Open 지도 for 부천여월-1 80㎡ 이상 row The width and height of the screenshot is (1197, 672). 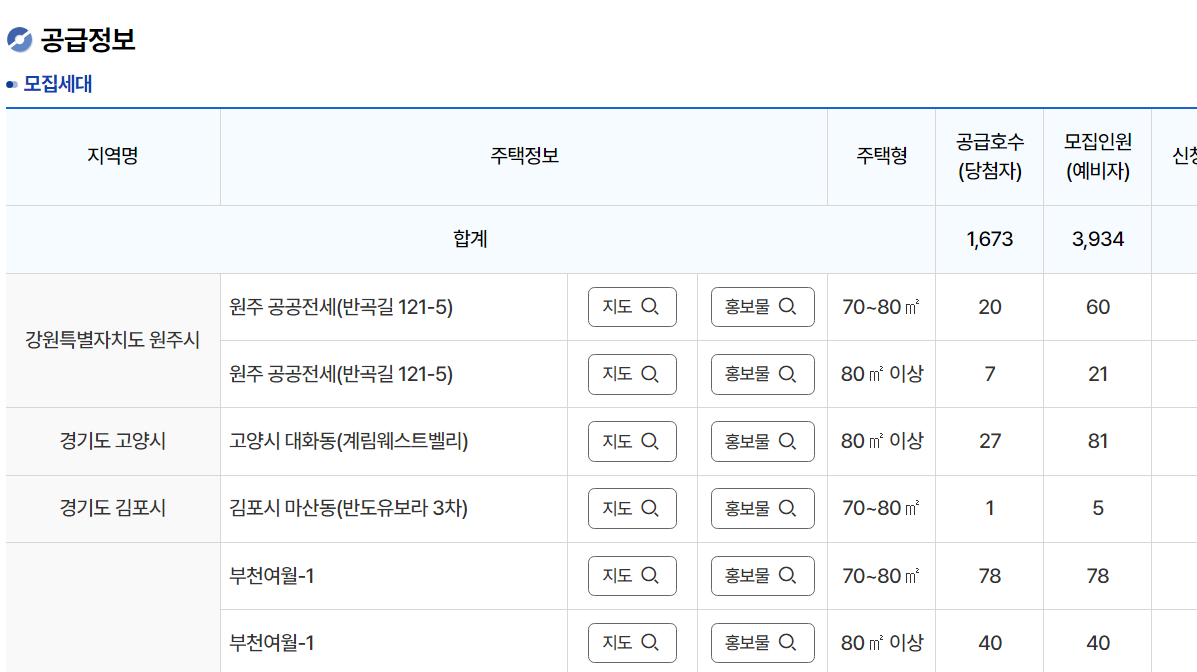click(x=631, y=642)
